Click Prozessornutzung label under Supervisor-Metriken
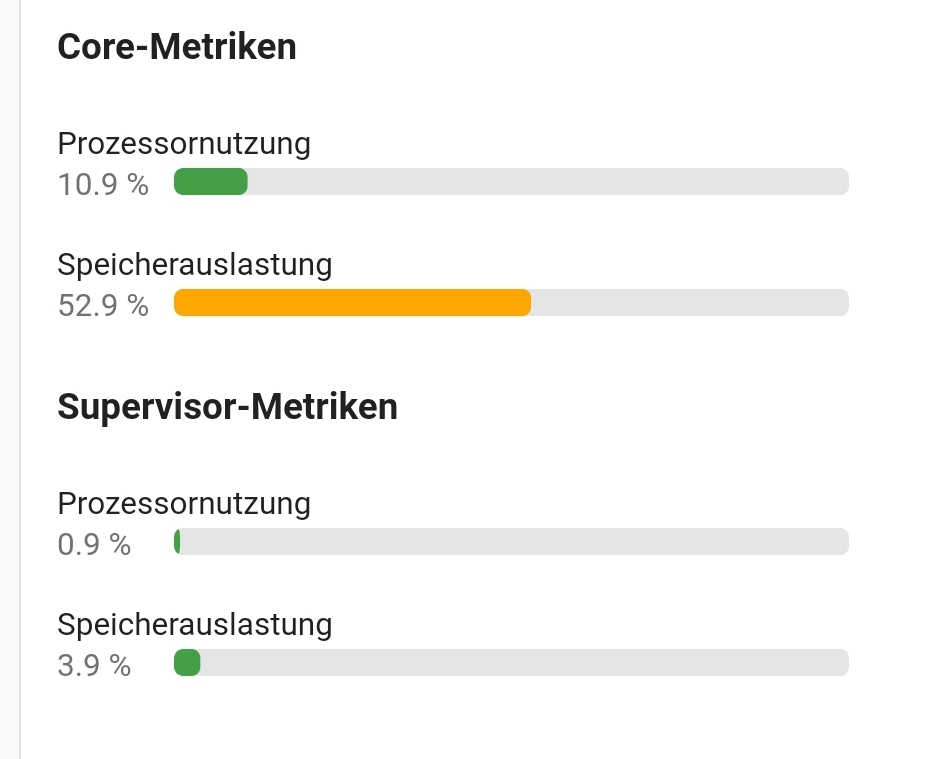 (184, 503)
